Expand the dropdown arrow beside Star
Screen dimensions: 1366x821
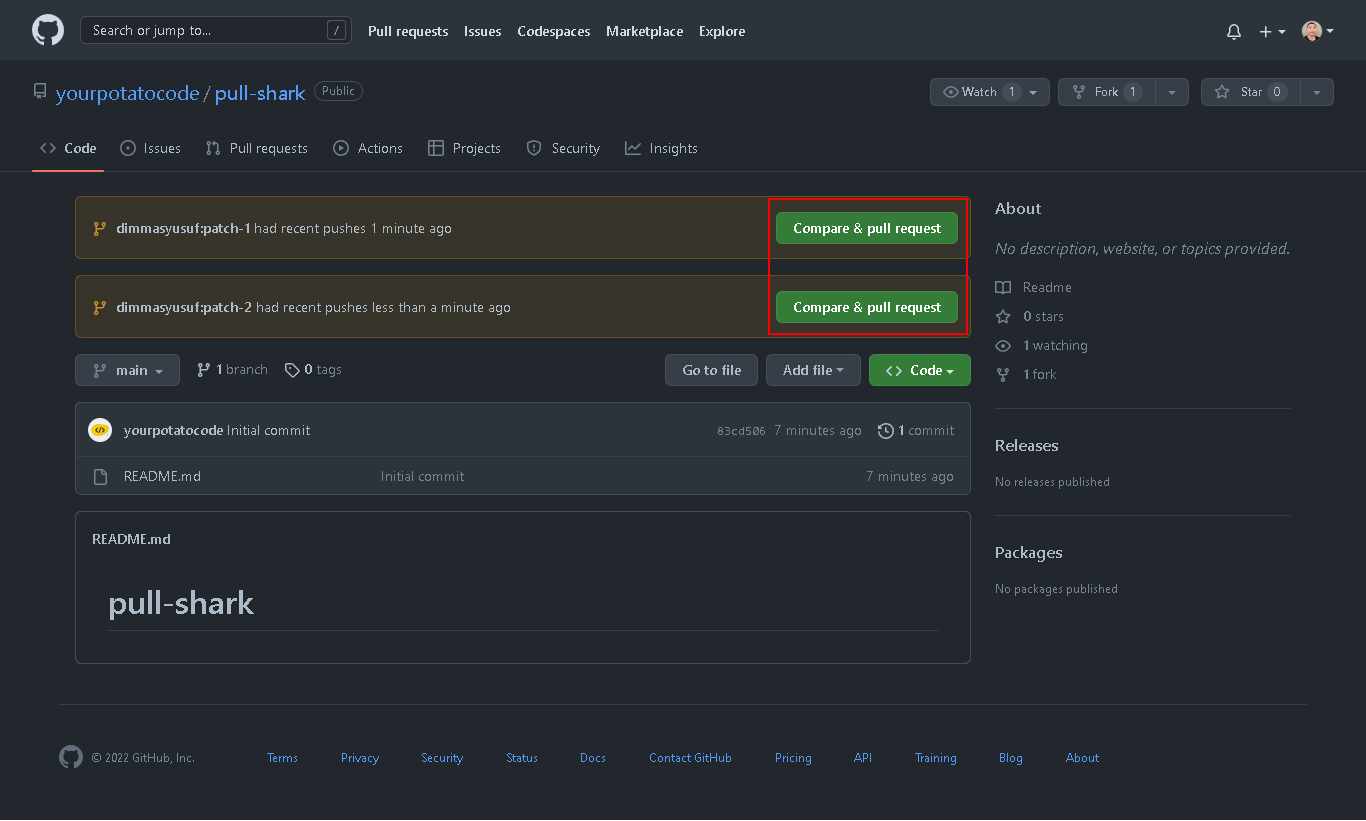coord(1317,92)
